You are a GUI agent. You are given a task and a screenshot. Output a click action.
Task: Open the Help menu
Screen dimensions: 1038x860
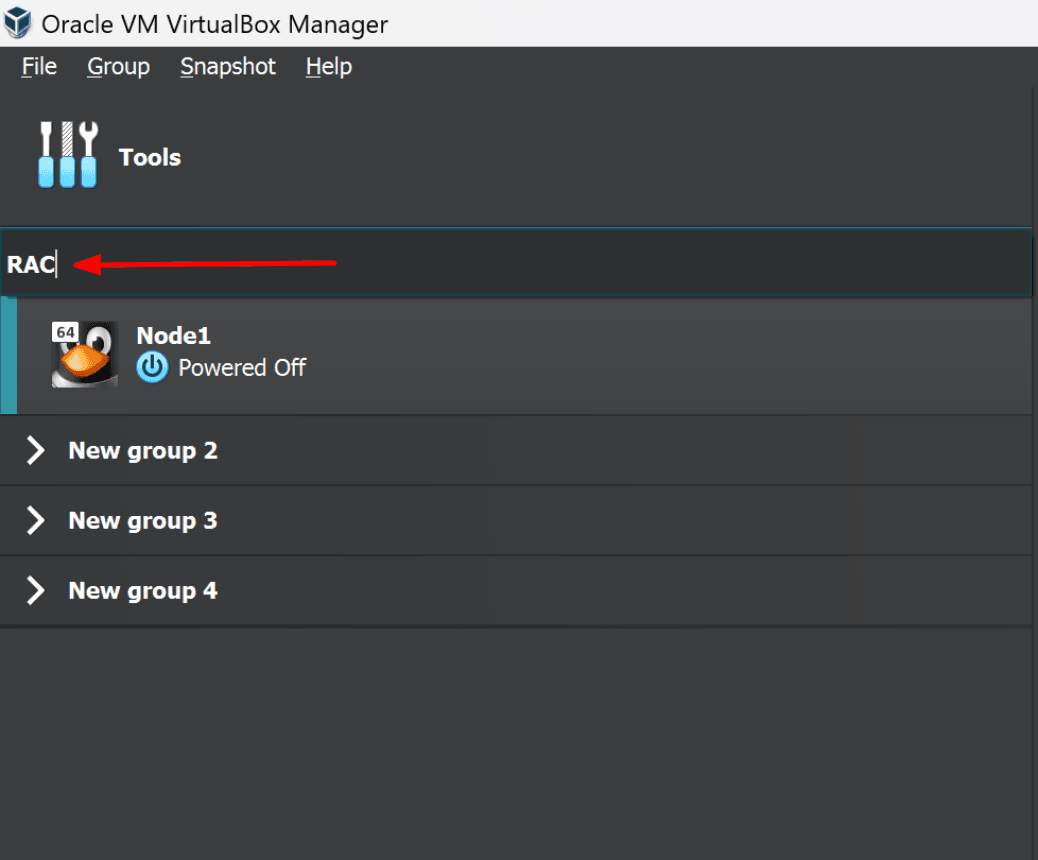[328, 66]
